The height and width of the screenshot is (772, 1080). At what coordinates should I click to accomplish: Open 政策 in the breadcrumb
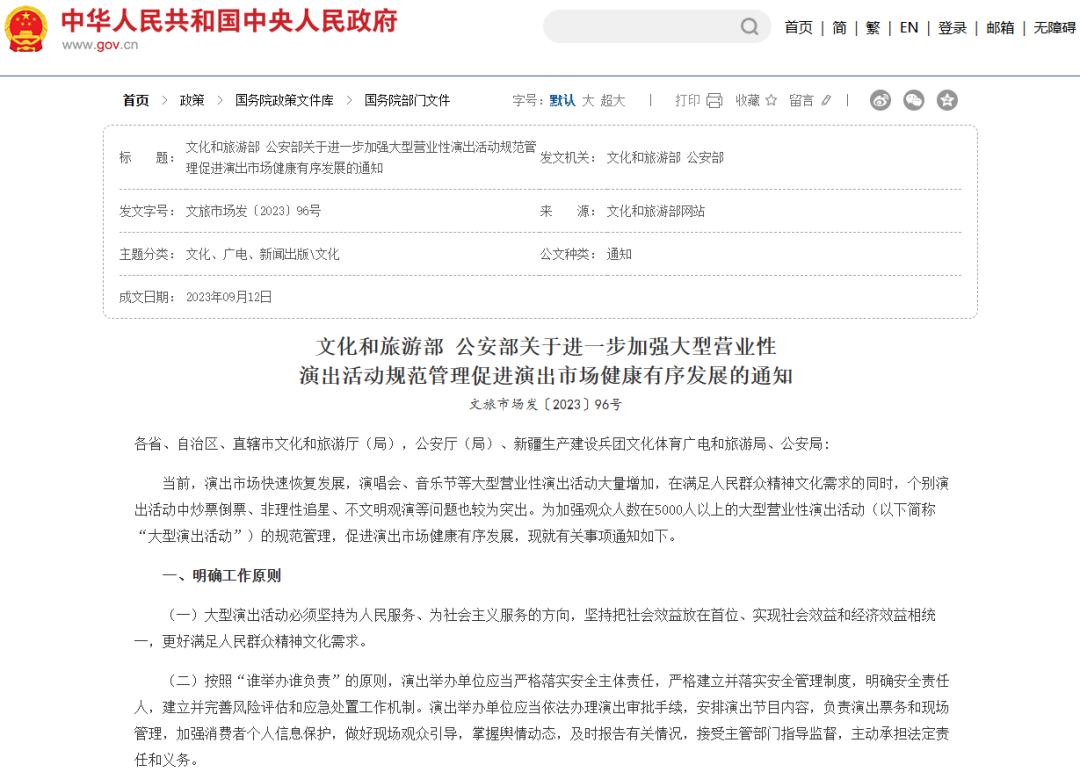coord(191,101)
